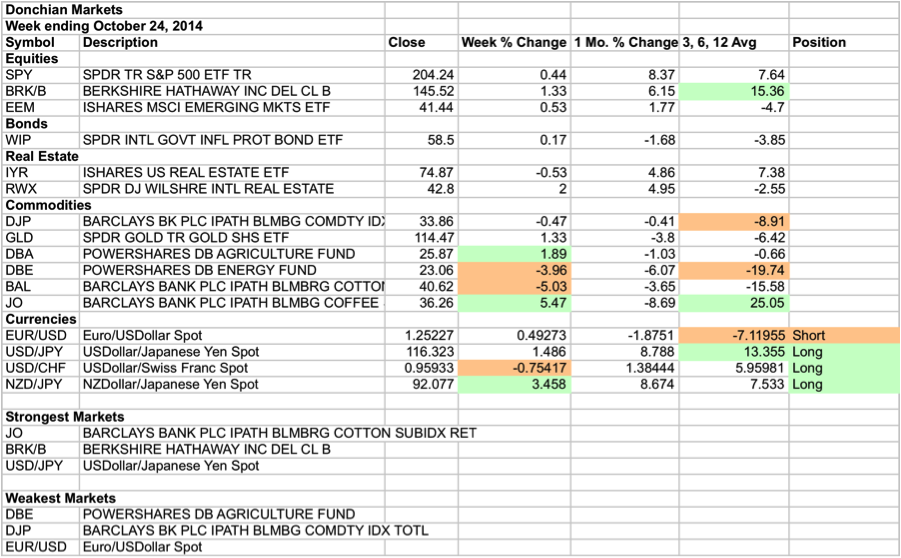Select the SPY symbol cell
The height and width of the screenshot is (558, 901).
41,75
